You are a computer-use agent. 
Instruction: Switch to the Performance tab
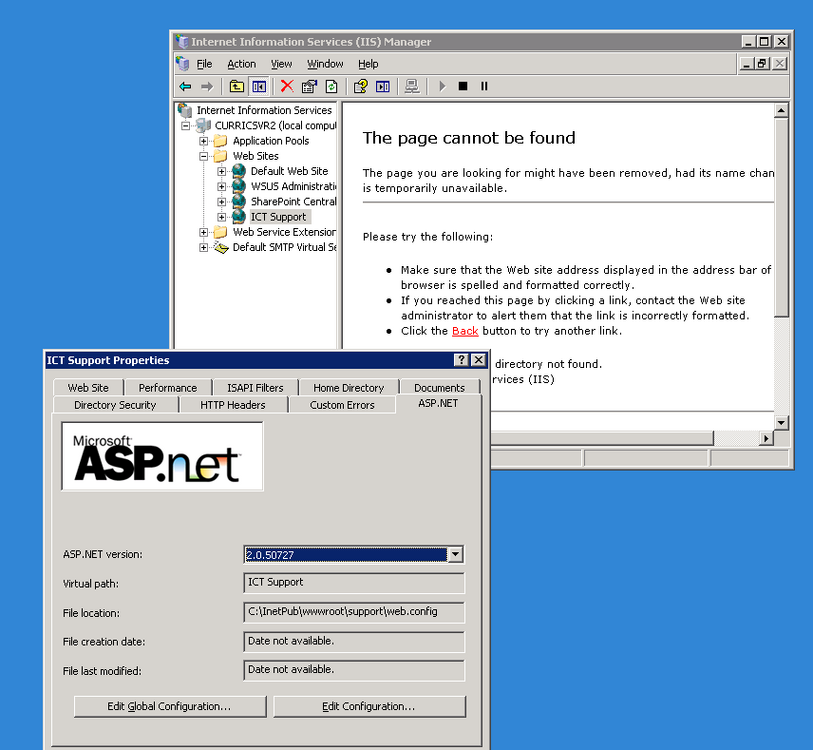[168, 387]
